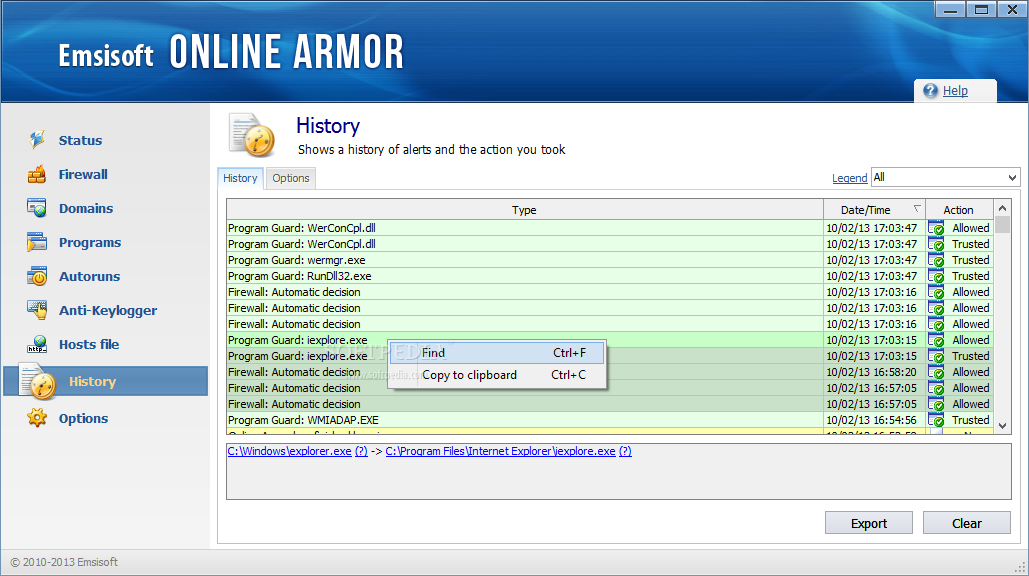
Task: Click the (?) after explorer.exe
Action: [361, 451]
